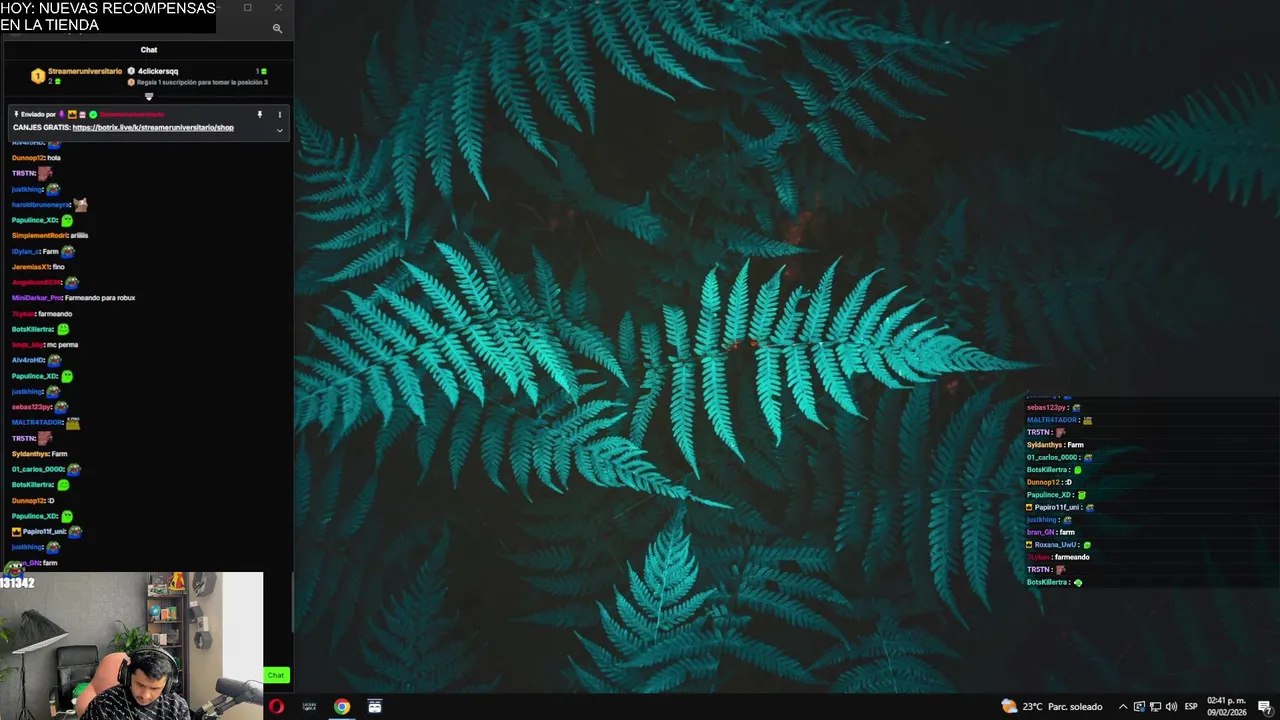The image size is (1280, 720).
Task: Click username iDylan_c in chat
Action: click(x=25, y=252)
